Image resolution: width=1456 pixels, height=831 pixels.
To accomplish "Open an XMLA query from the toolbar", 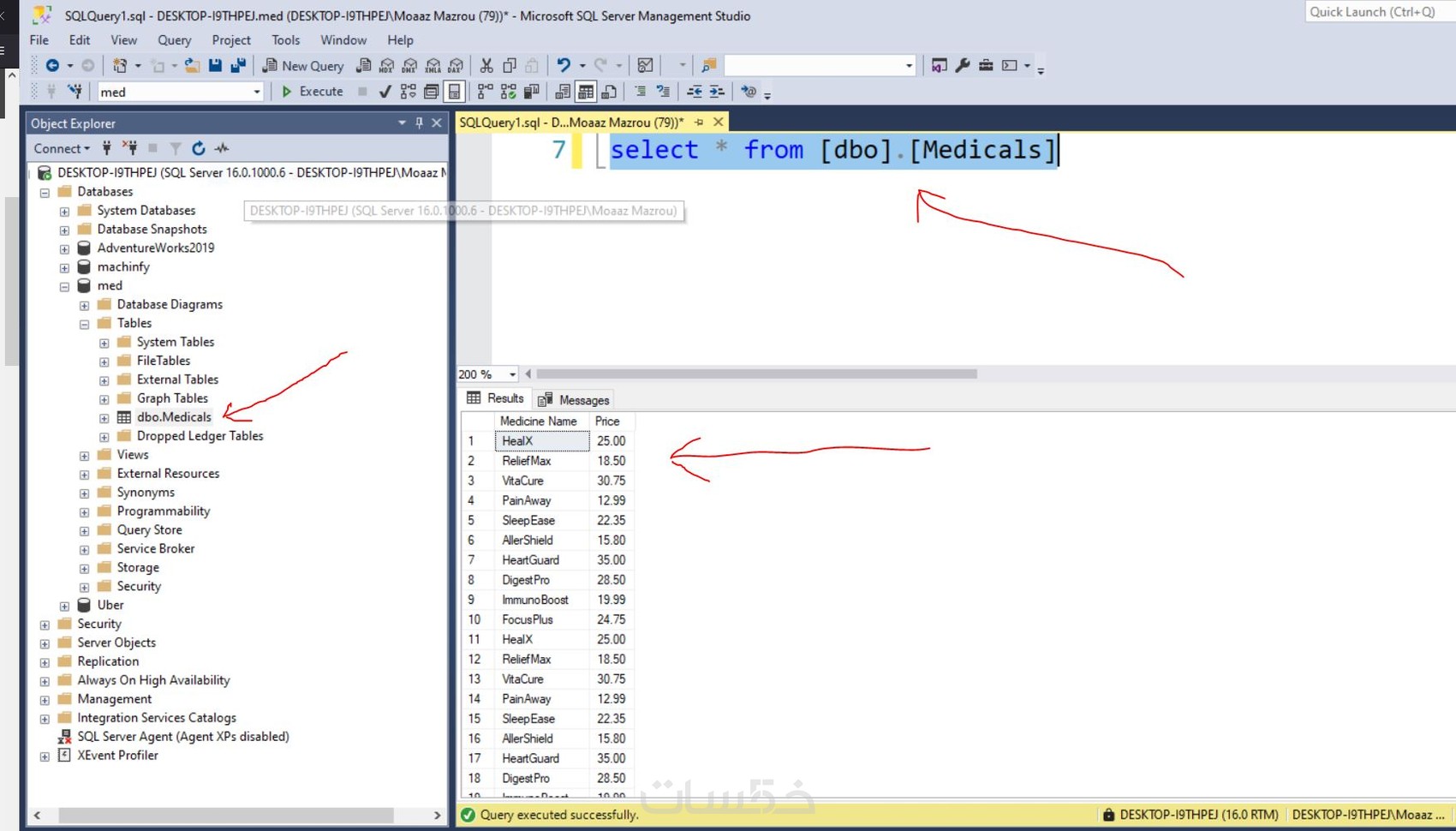I will 433,65.
